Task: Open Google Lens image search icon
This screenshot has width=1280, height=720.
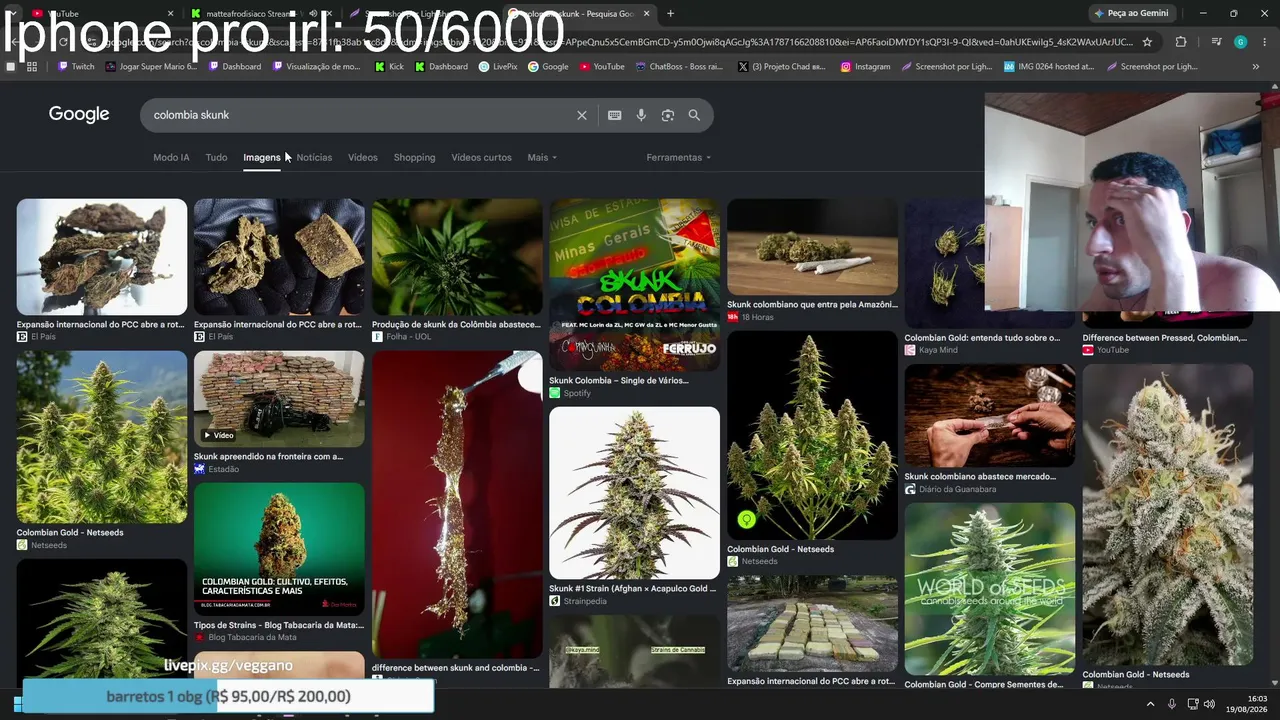Action: click(668, 115)
